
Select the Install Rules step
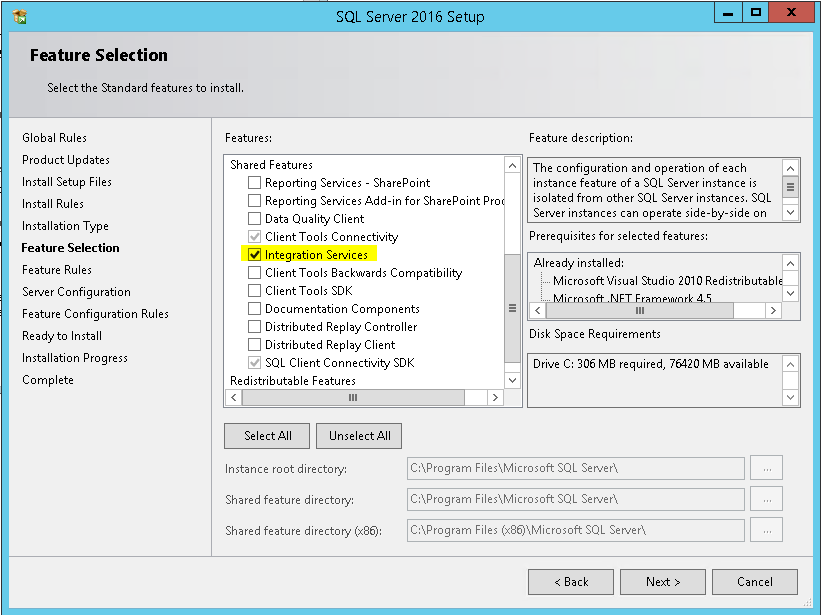coord(53,204)
